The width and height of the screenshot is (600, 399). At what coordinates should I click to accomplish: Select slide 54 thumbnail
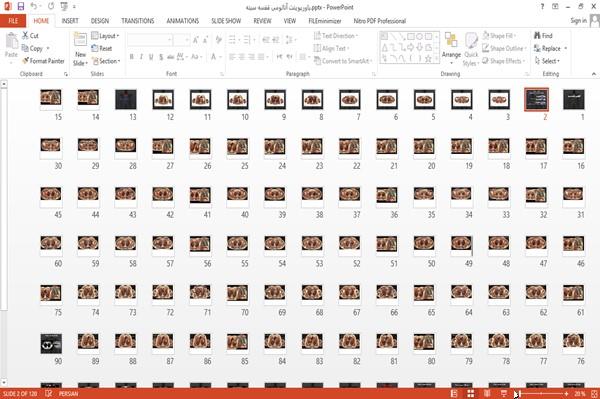275,246
